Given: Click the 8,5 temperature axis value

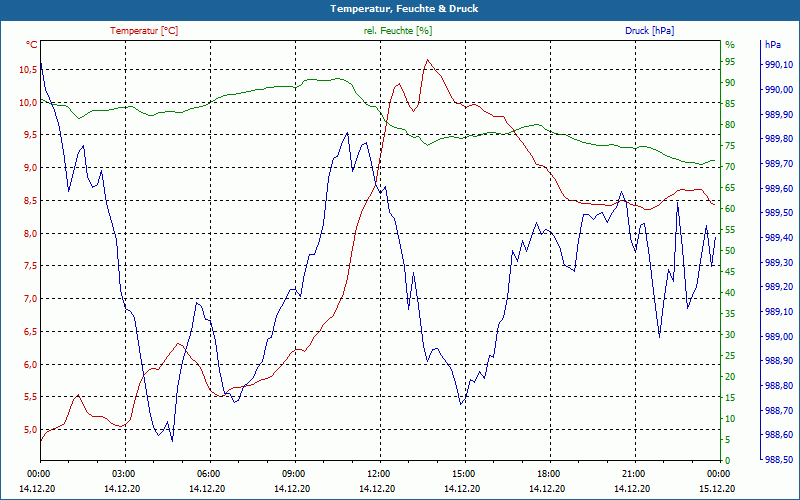Looking at the screenshot, I should point(30,201).
